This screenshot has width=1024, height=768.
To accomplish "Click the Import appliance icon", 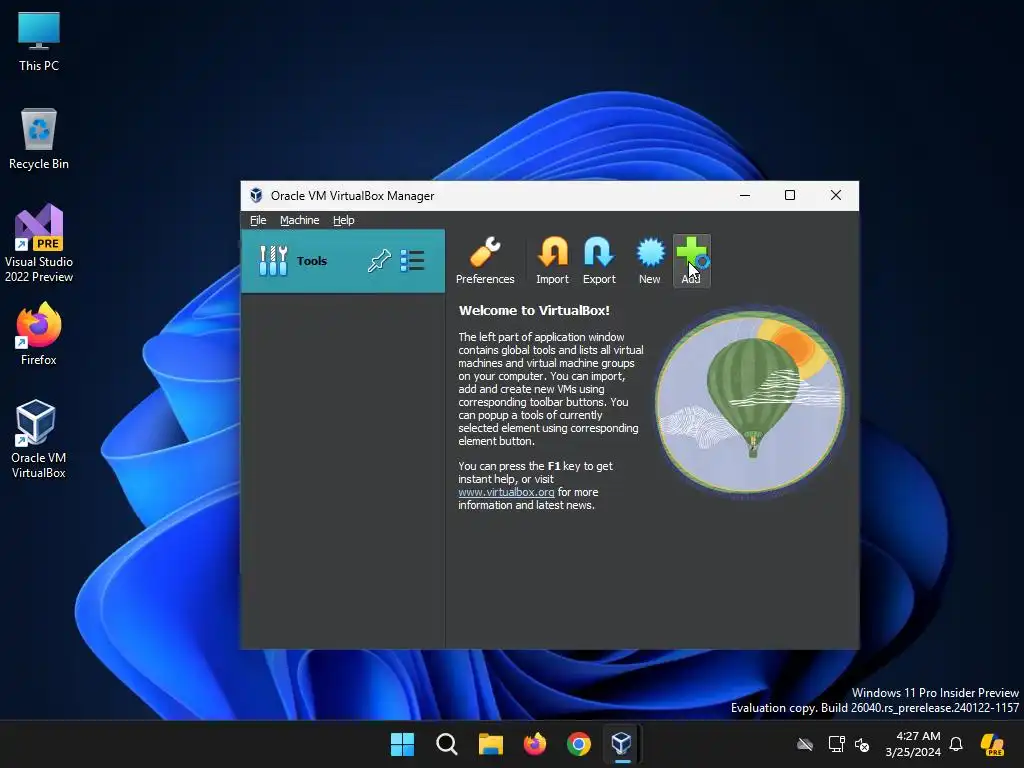I will (x=552, y=261).
